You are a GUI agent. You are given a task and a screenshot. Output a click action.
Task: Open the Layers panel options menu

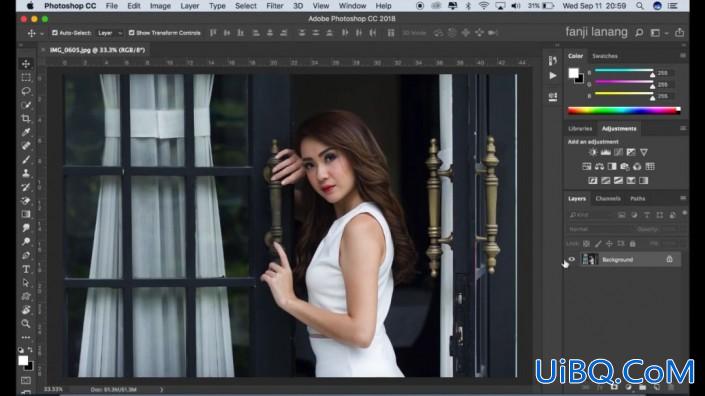point(683,198)
